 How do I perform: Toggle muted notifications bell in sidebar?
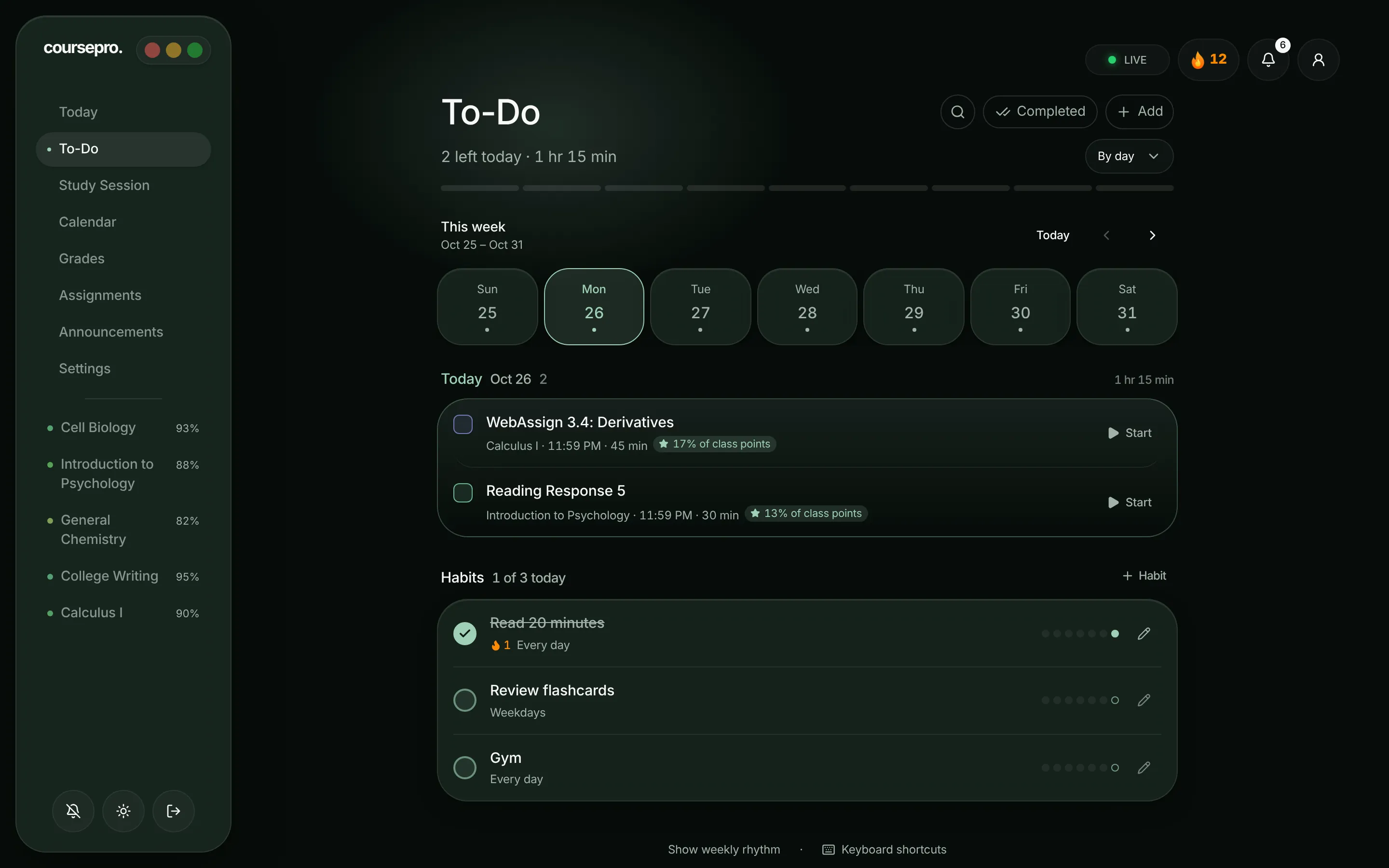click(73, 811)
